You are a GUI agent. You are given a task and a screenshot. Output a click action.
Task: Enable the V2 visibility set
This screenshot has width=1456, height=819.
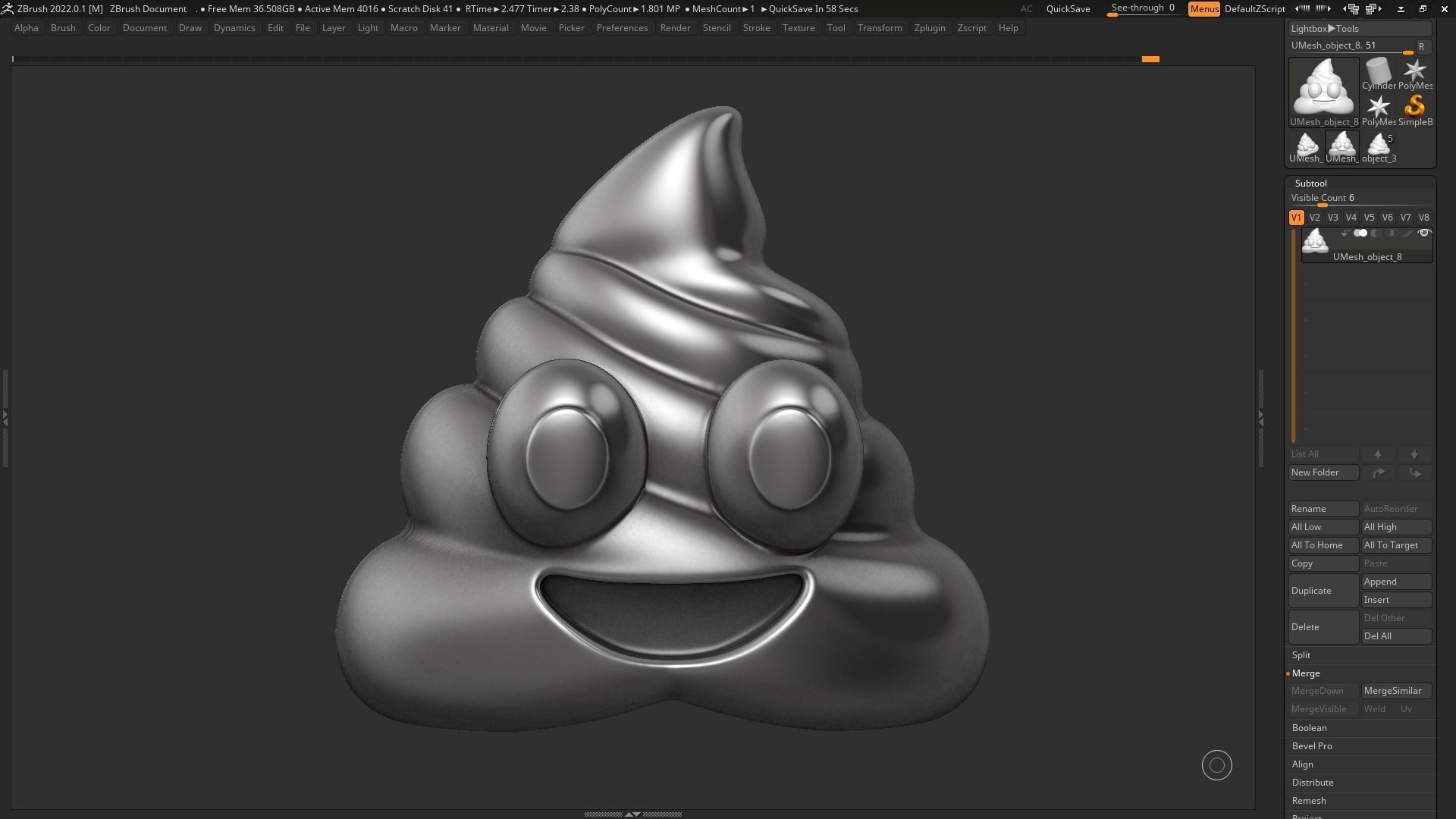pyautogui.click(x=1314, y=218)
